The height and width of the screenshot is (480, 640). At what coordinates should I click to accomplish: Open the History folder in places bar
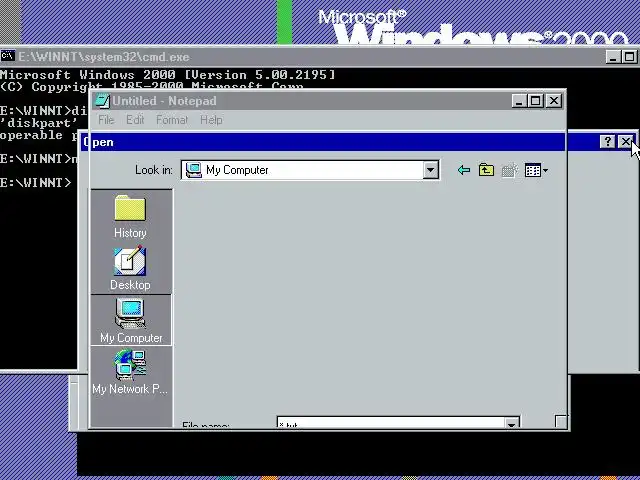pos(131,216)
